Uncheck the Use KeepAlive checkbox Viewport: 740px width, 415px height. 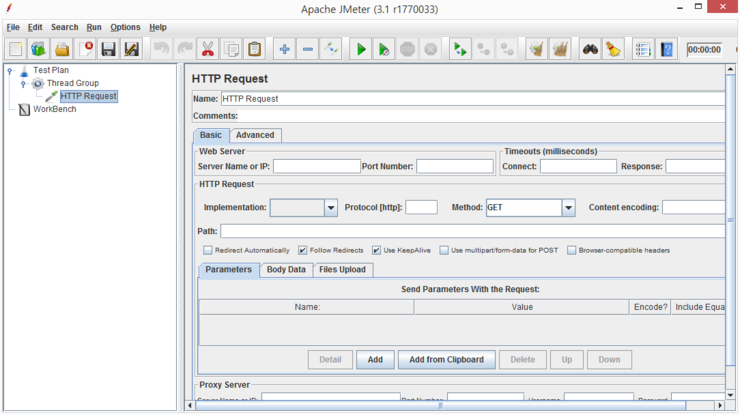tap(376, 250)
